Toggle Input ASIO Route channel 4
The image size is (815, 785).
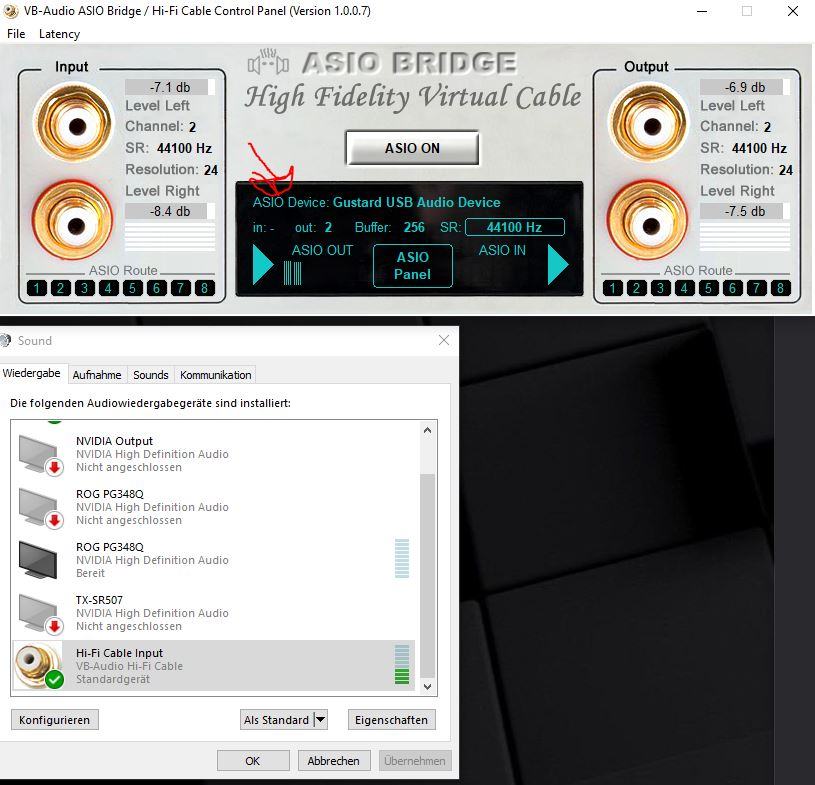pyautogui.click(x=109, y=288)
